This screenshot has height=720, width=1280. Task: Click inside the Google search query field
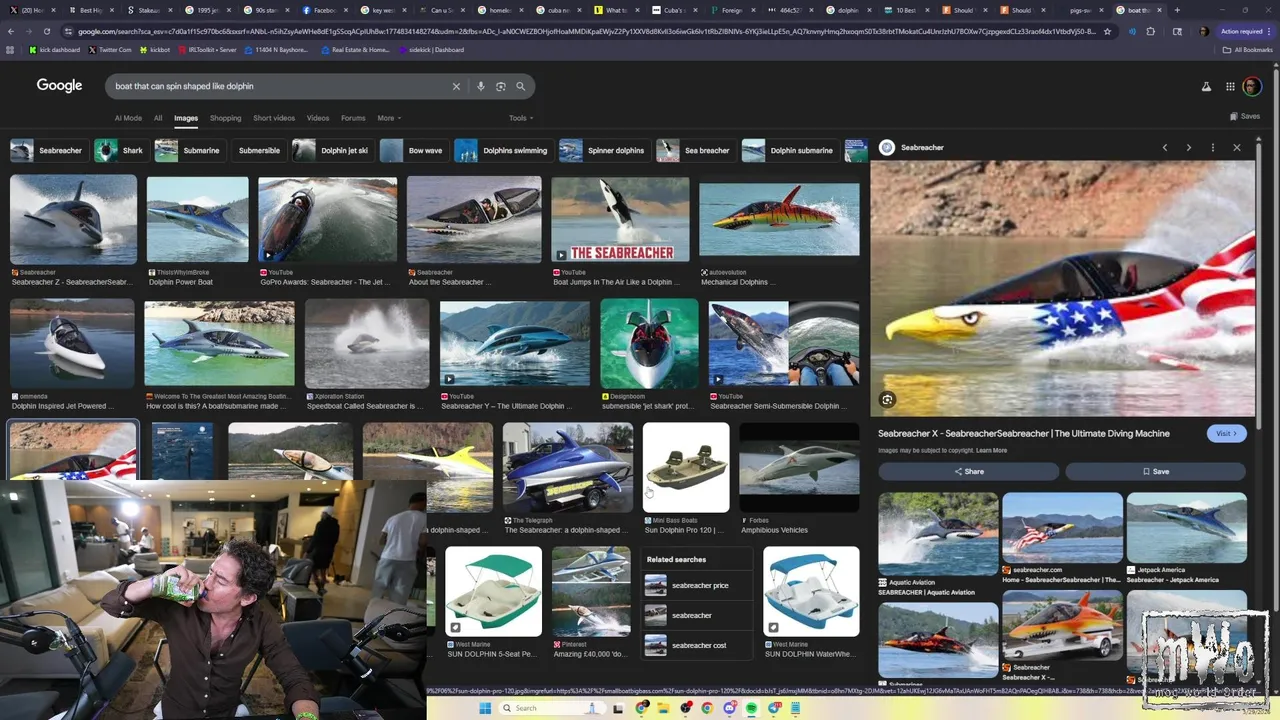pos(280,86)
